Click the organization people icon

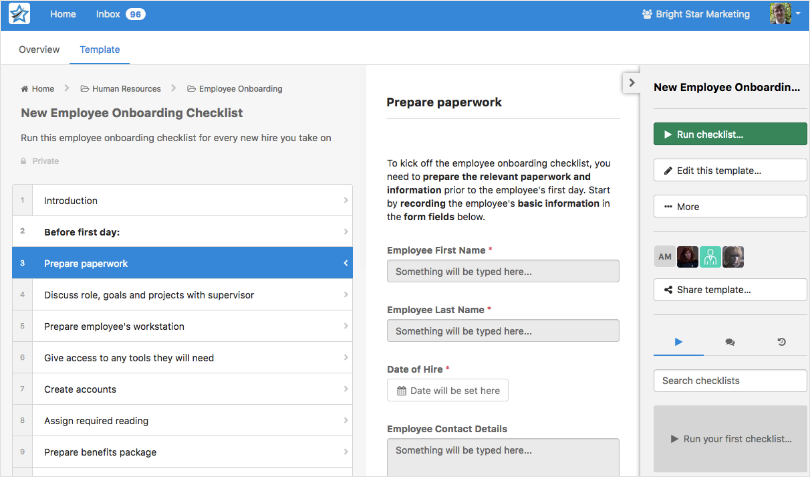(647, 14)
